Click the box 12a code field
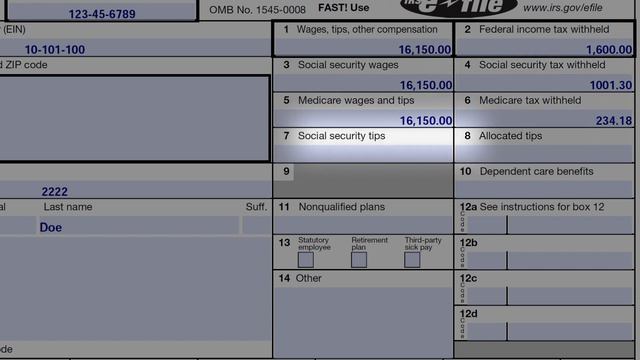 point(487,225)
